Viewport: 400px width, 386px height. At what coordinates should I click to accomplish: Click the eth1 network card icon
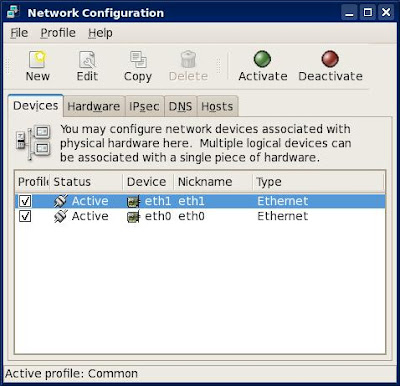click(133, 201)
